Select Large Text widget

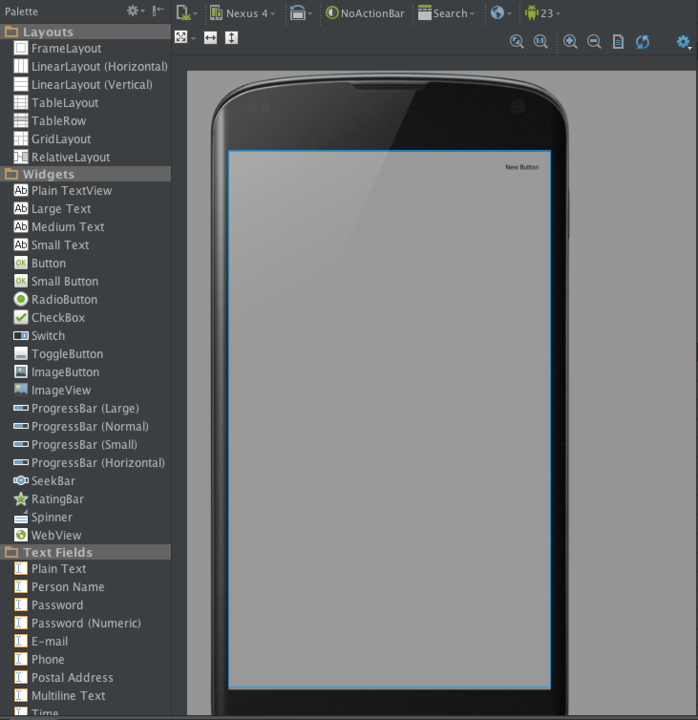pos(85,208)
